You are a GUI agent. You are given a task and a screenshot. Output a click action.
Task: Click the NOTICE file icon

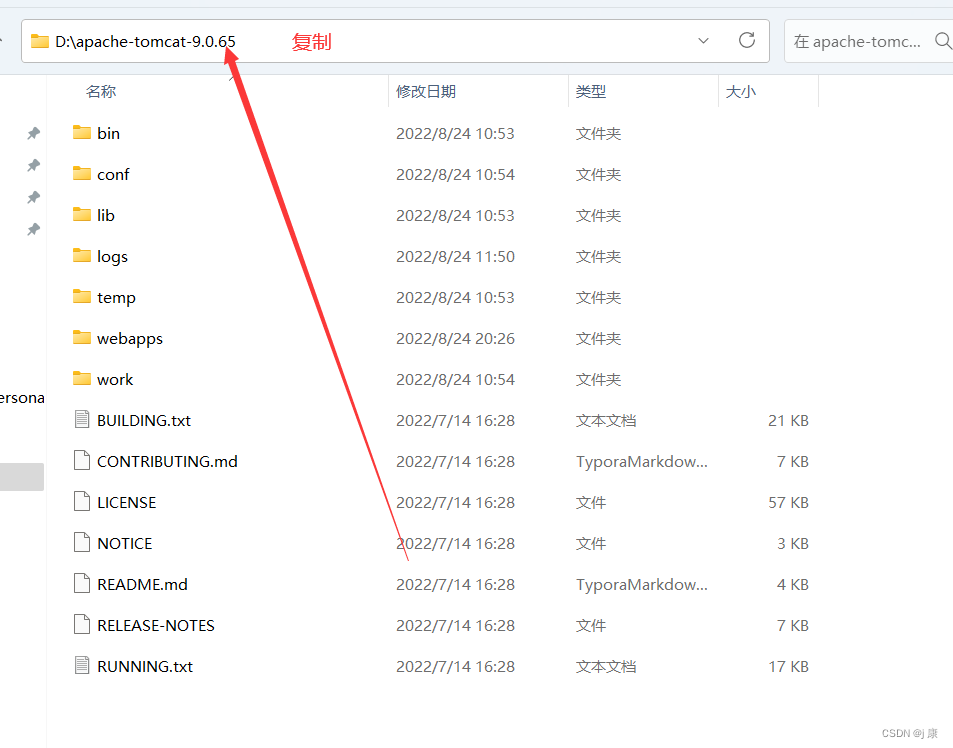coord(81,543)
